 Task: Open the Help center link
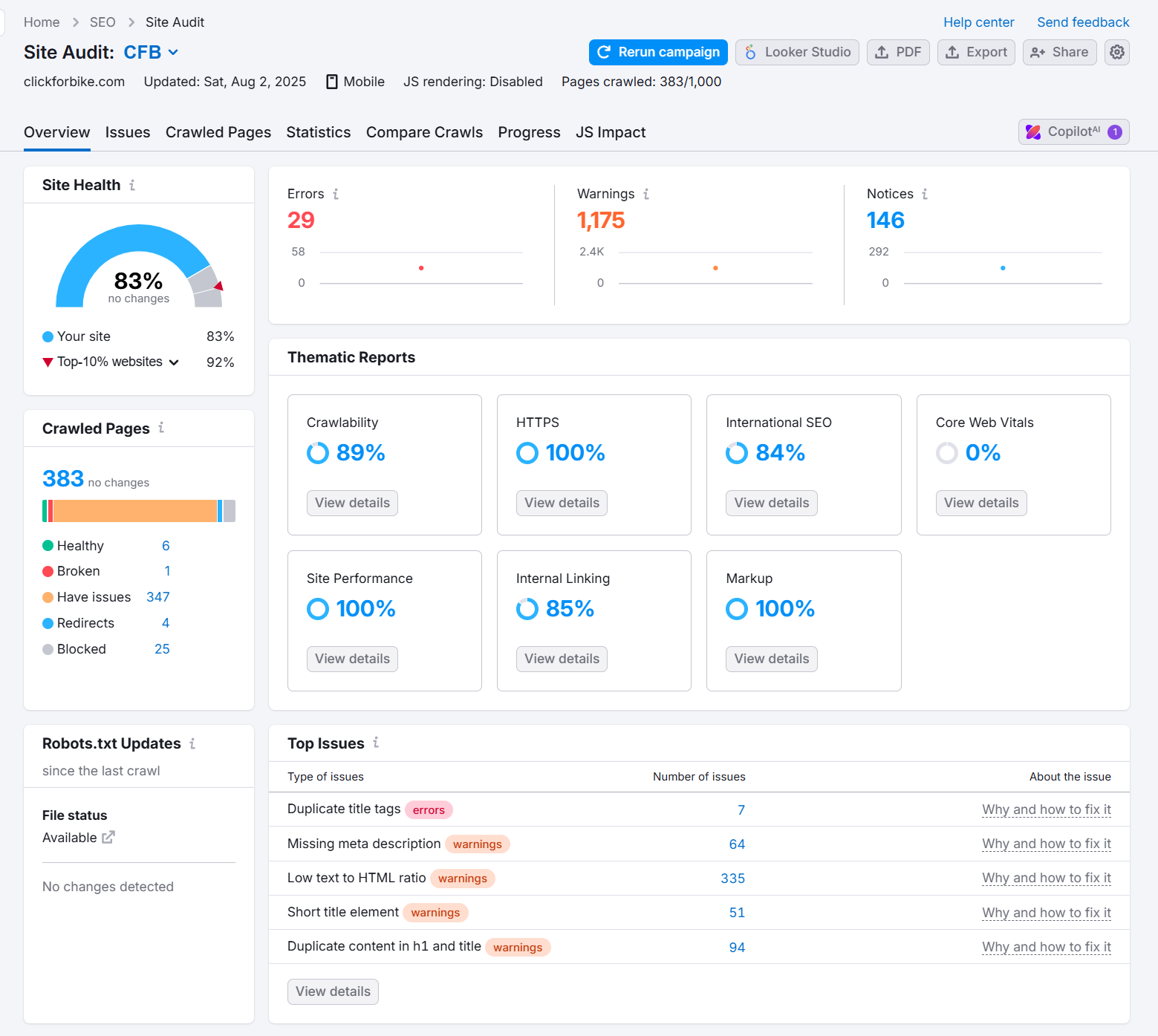978,22
